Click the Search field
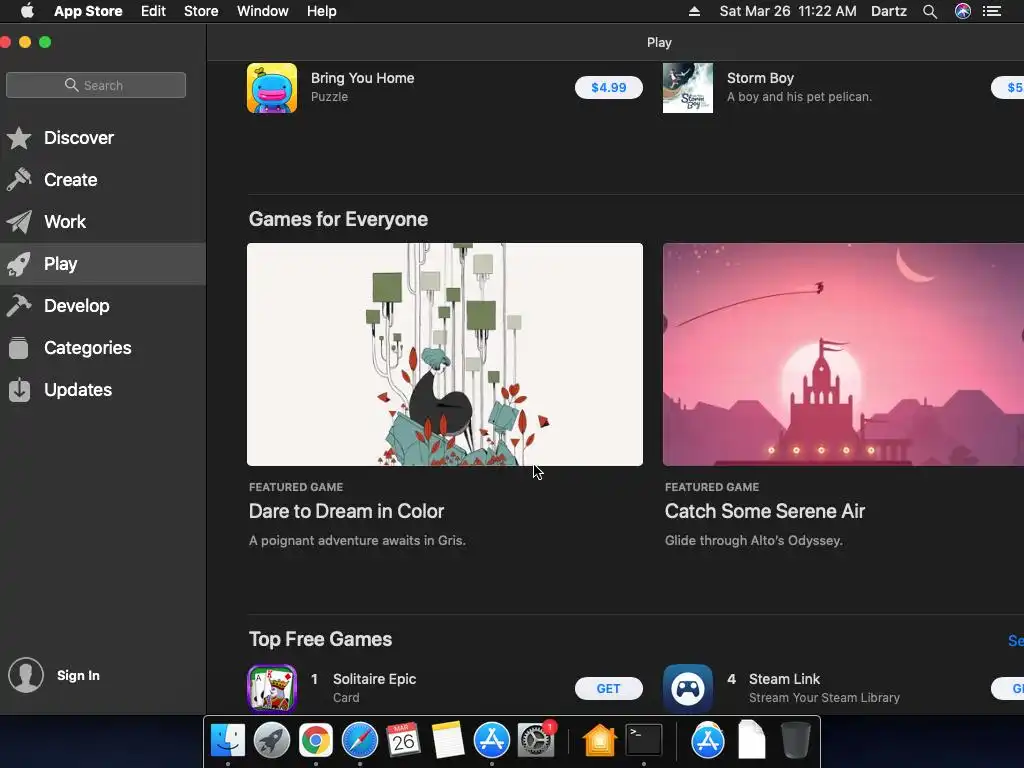Screen dimensions: 1024x768 coord(96,85)
